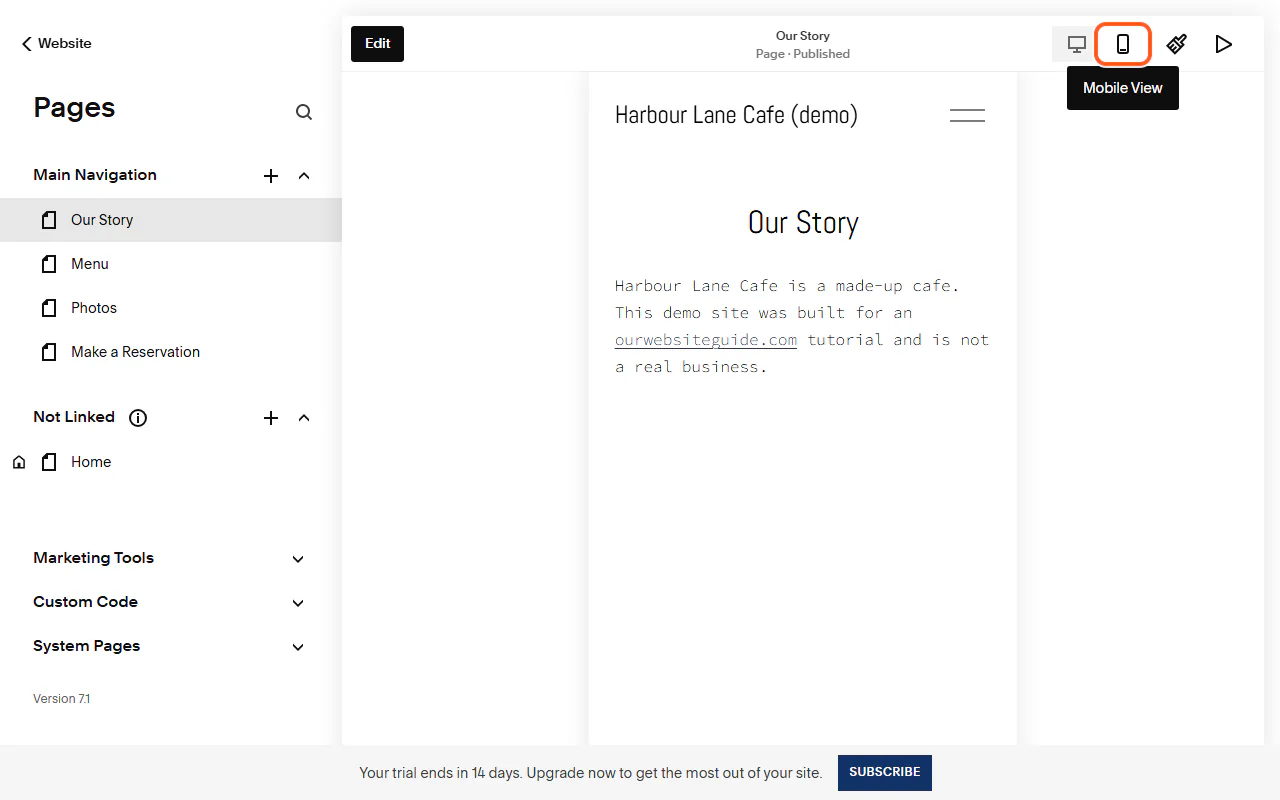The width and height of the screenshot is (1280, 800).
Task: Click page icon beside Our Story
Action: [x=49, y=220]
